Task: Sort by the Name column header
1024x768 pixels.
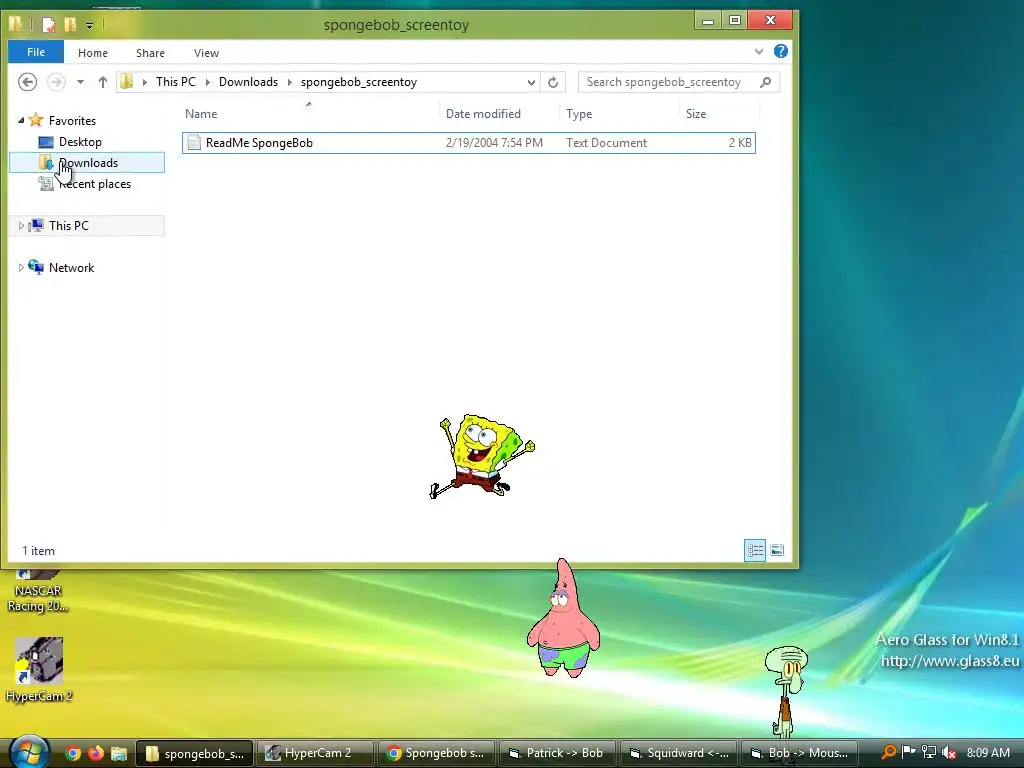Action: (x=311, y=114)
